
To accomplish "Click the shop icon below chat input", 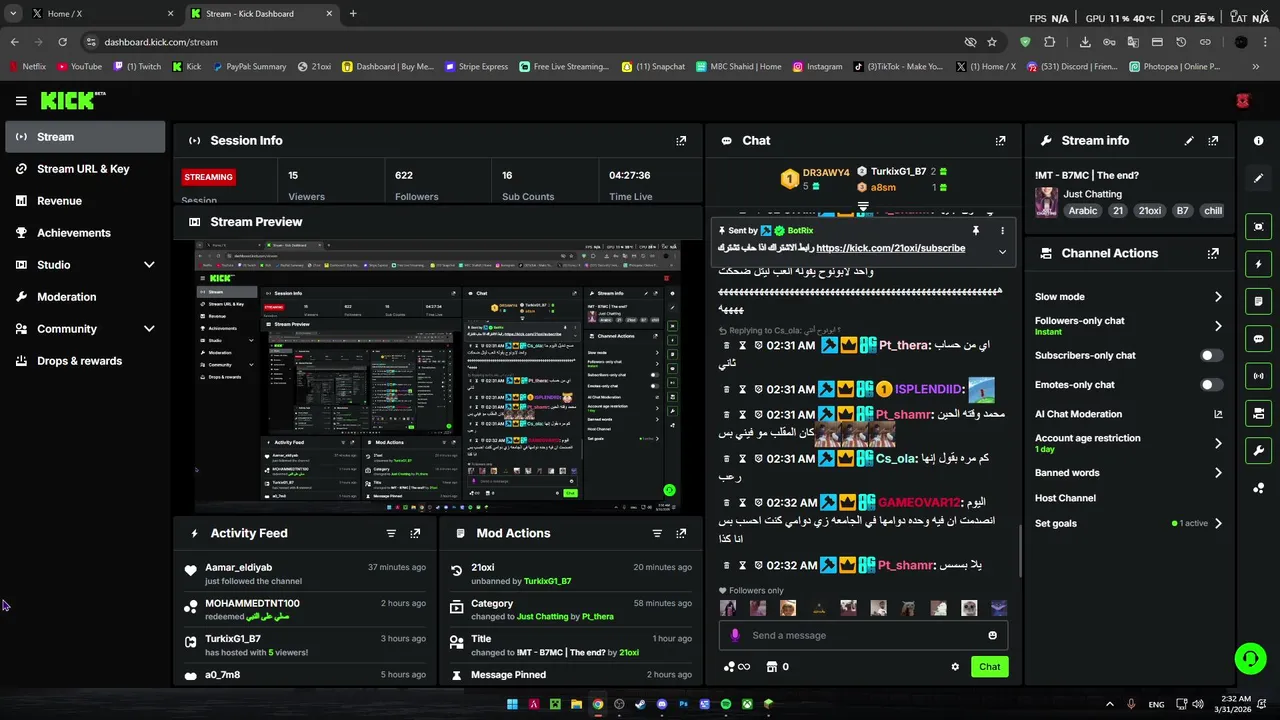I will click(772, 667).
